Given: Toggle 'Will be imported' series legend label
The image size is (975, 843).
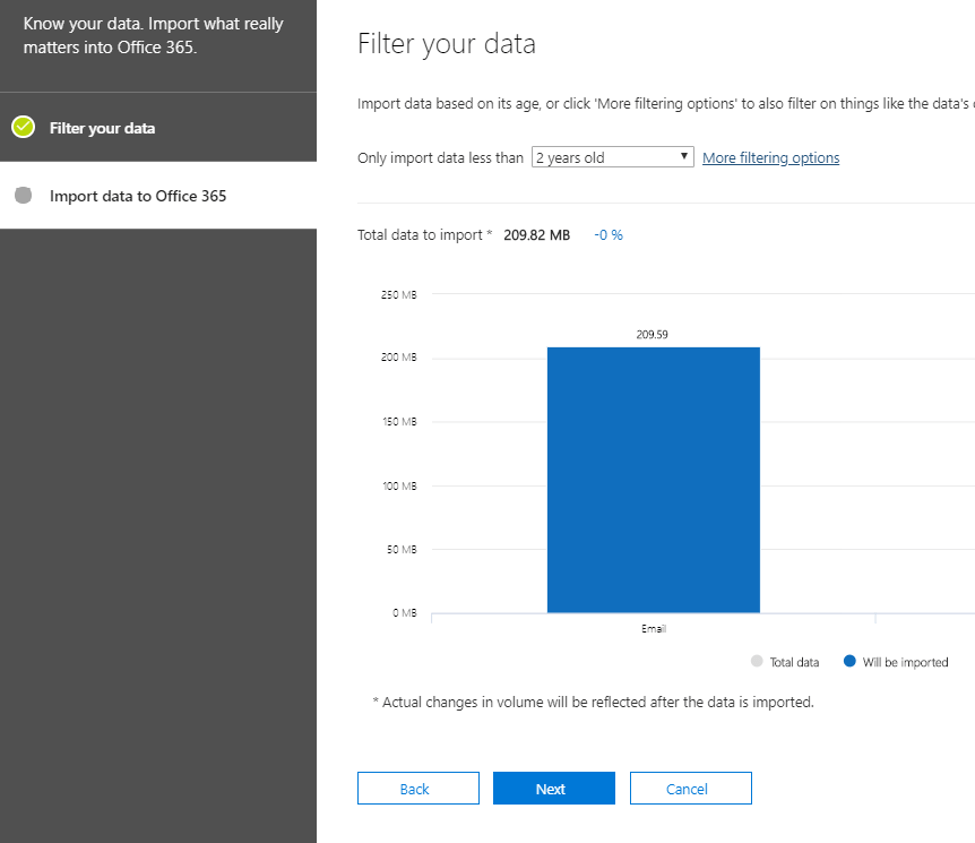Looking at the screenshot, I should [x=905, y=662].
